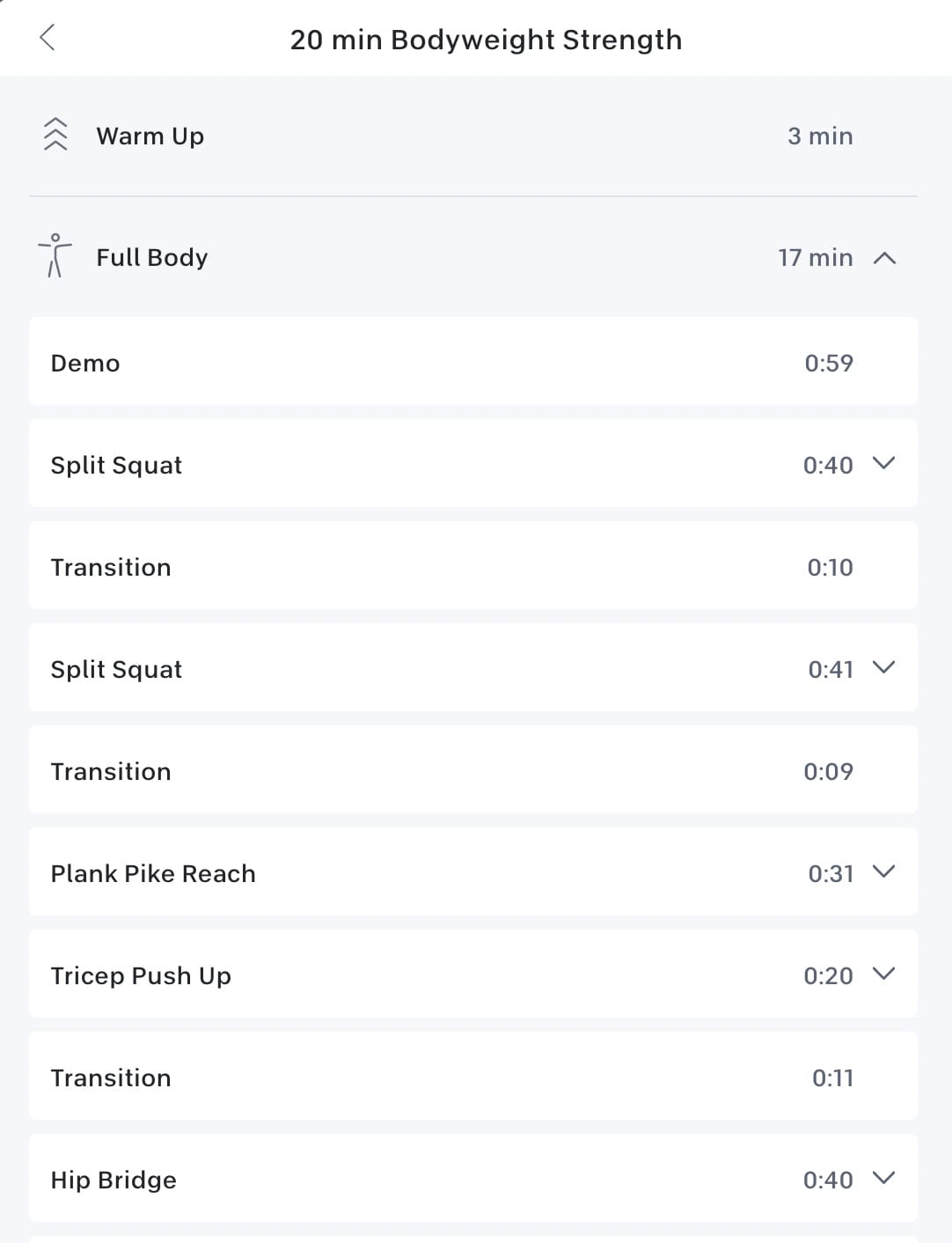Click the Tricep Push Up label
The height and width of the screenshot is (1243, 952).
141,975
